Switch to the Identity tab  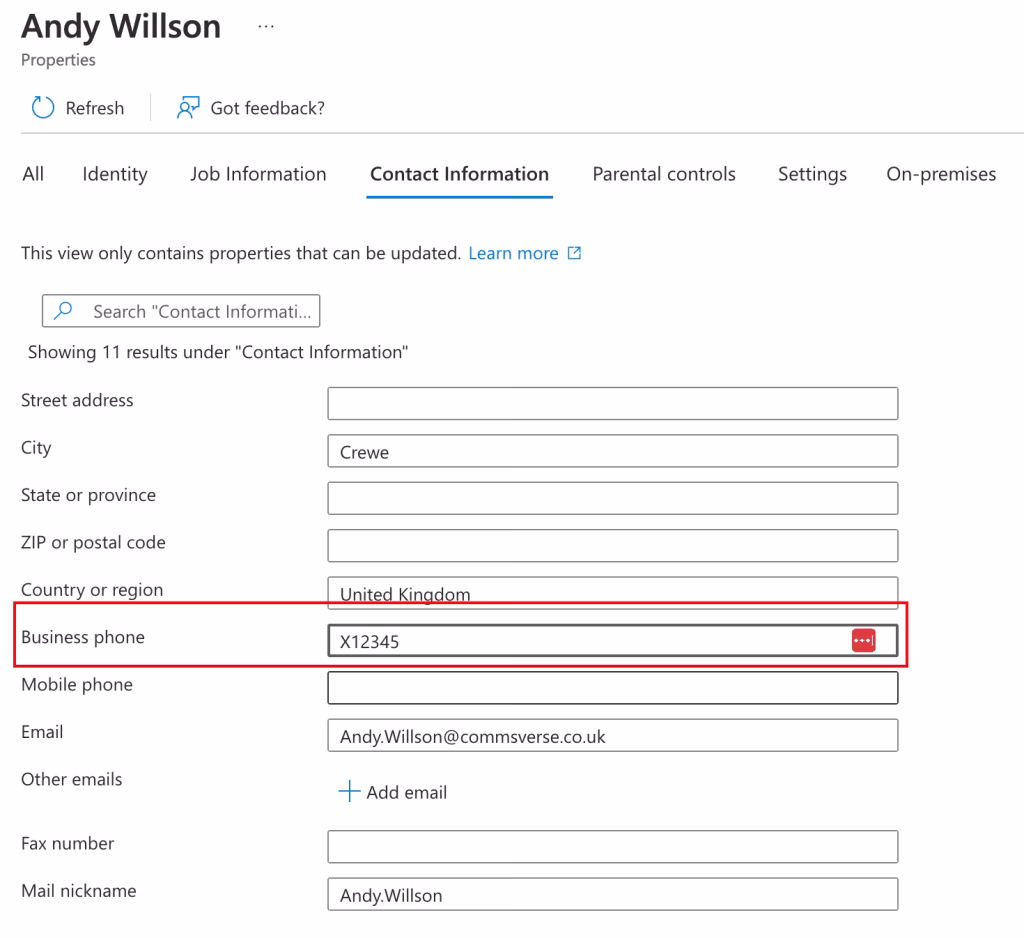pos(114,174)
